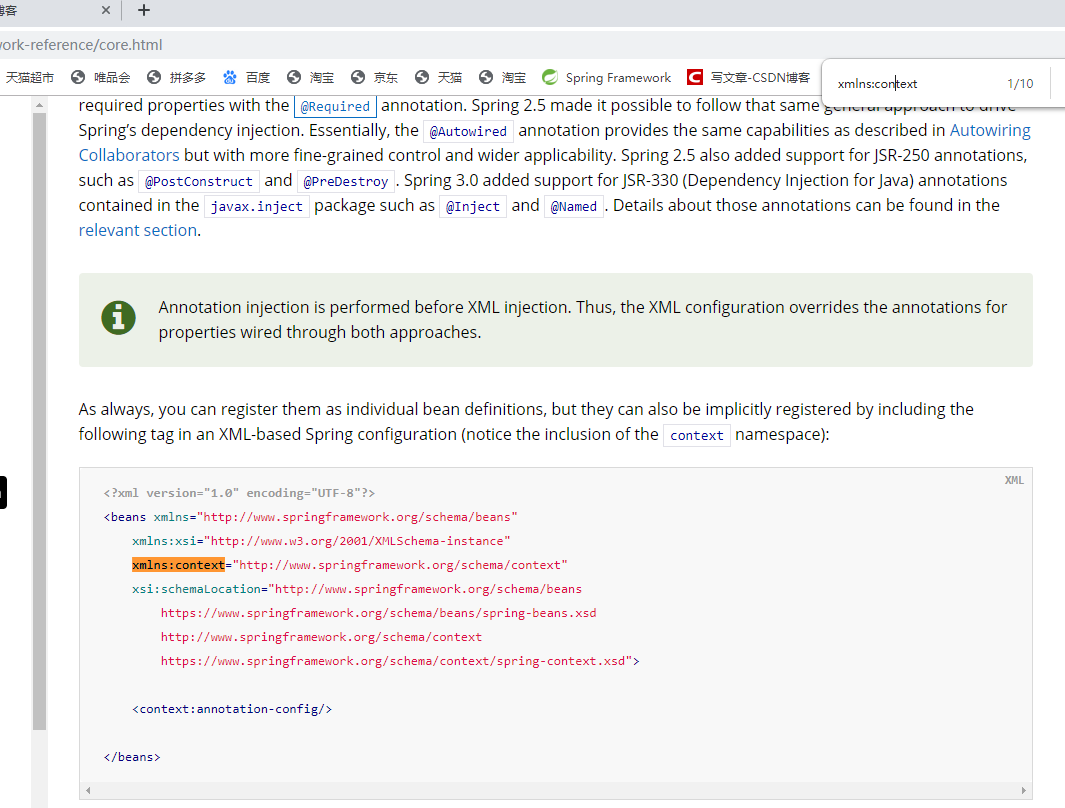Click the @PreDestroy code label
The image size is (1065, 808).
pyautogui.click(x=346, y=181)
